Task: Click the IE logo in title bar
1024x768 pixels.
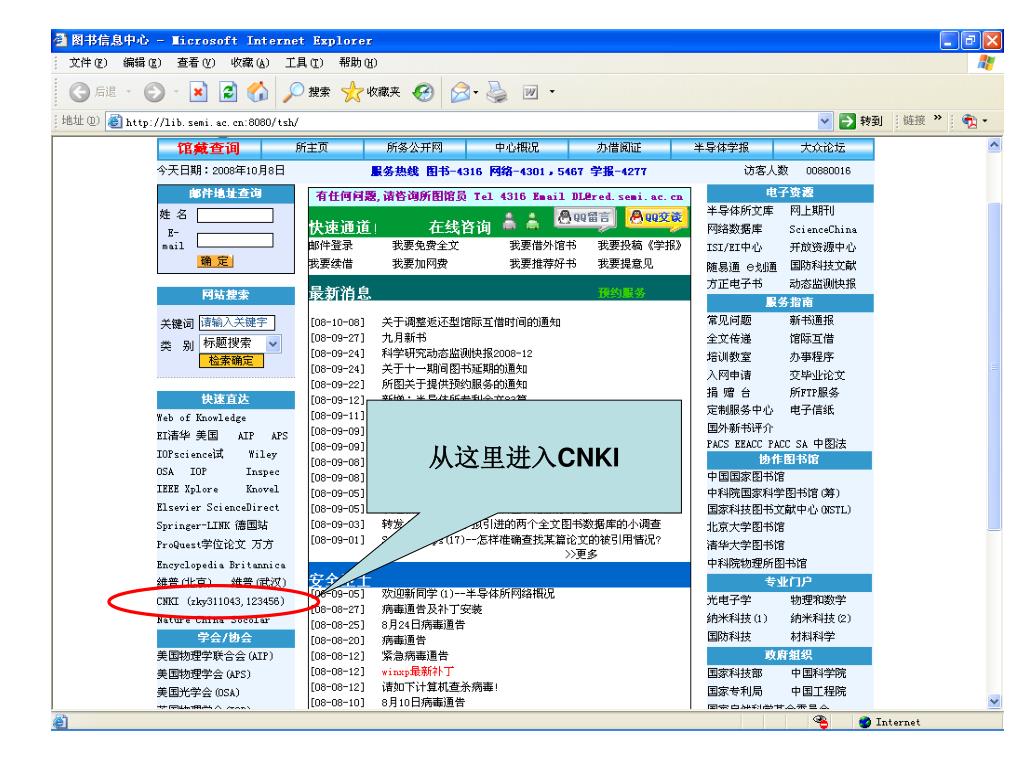Action: pos(61,40)
